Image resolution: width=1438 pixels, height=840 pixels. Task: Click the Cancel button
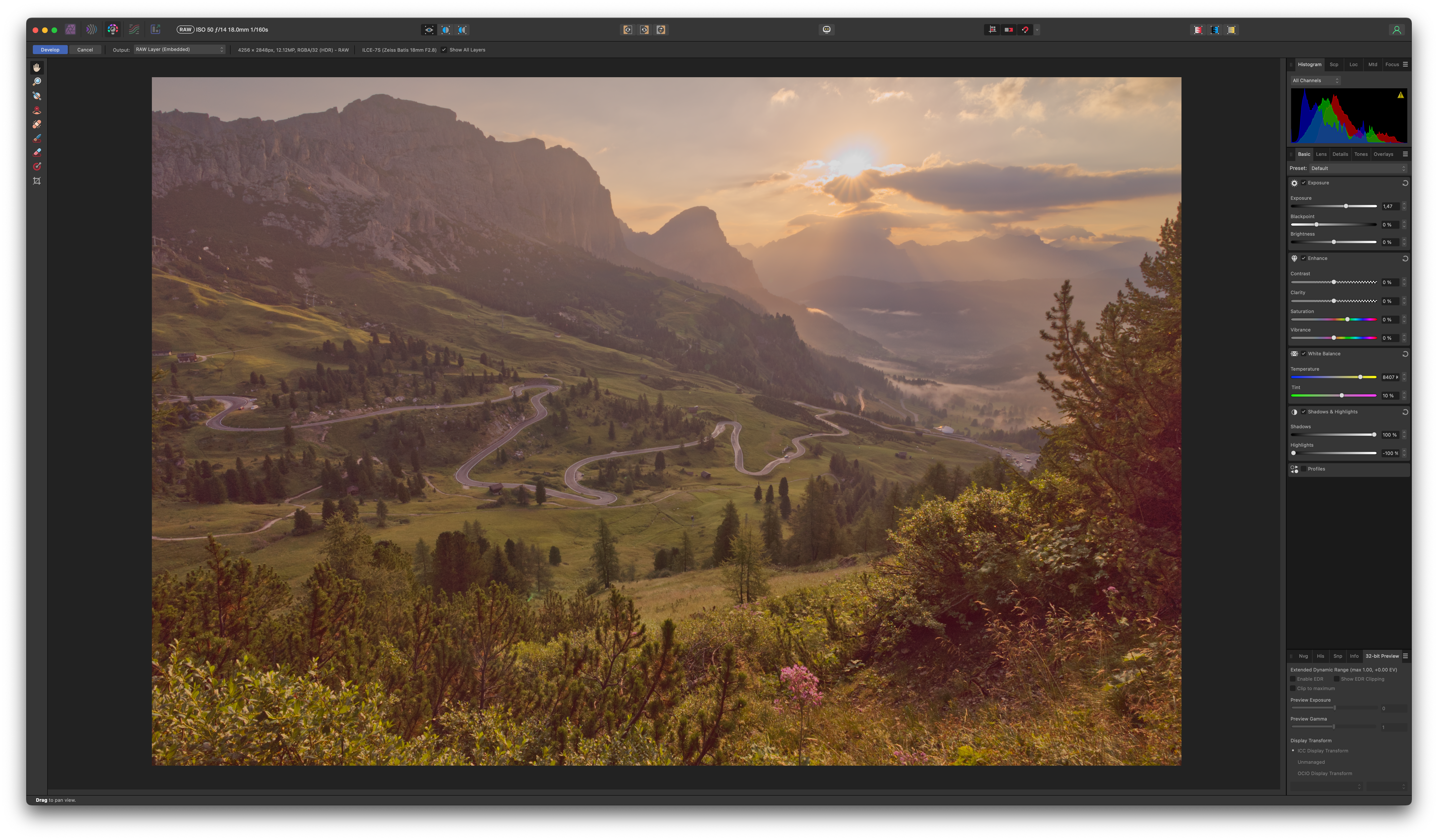(85, 50)
